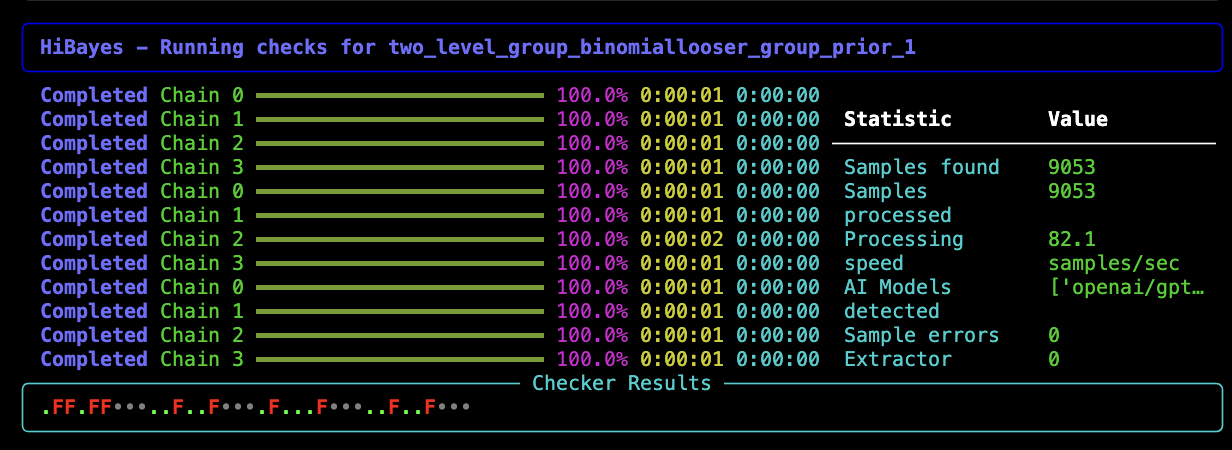Click the Sample errors label
1232x450 pixels.
point(921,335)
